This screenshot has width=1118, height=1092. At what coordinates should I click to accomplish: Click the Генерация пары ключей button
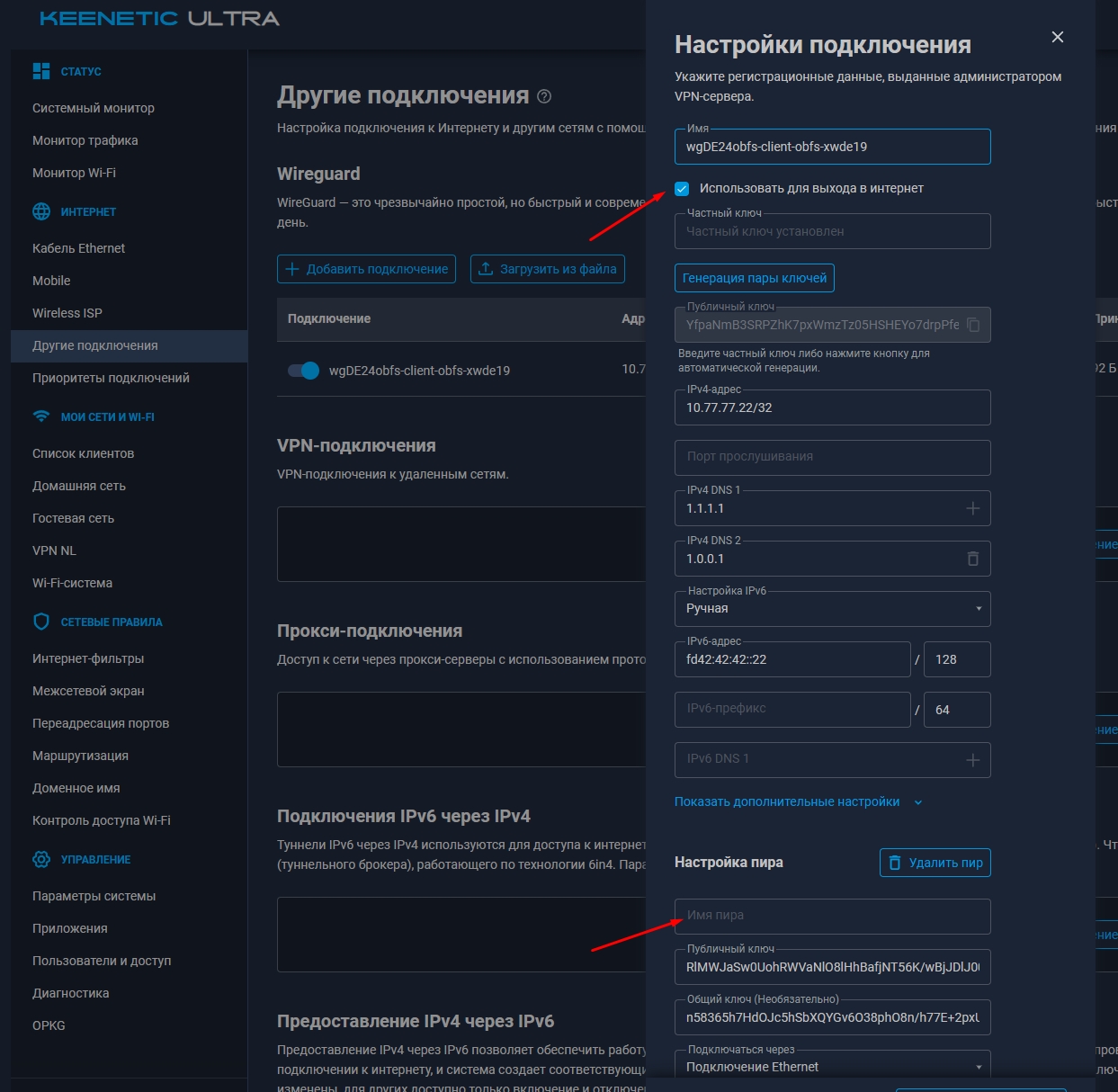[754, 278]
